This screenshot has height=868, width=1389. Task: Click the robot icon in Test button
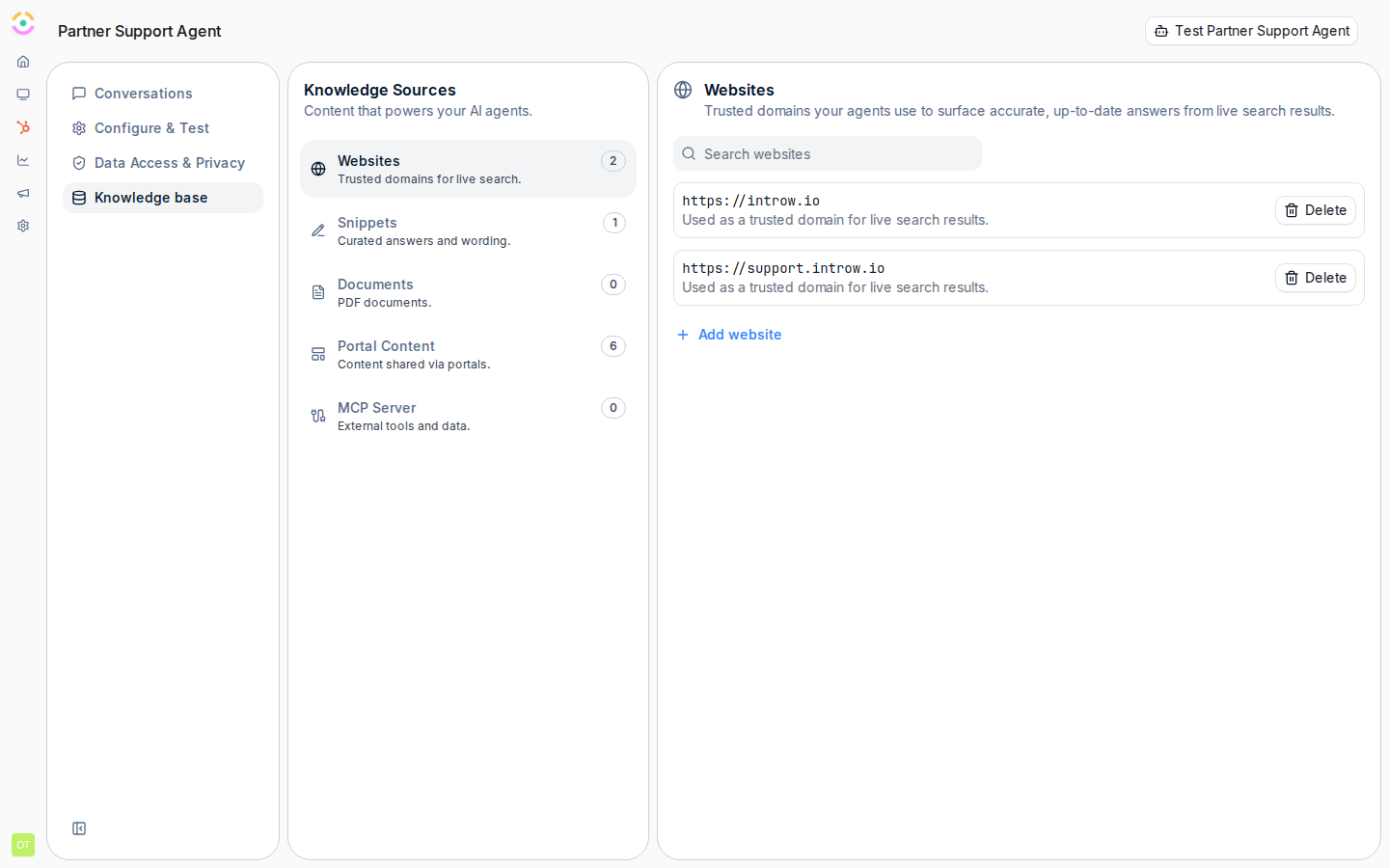1161,31
